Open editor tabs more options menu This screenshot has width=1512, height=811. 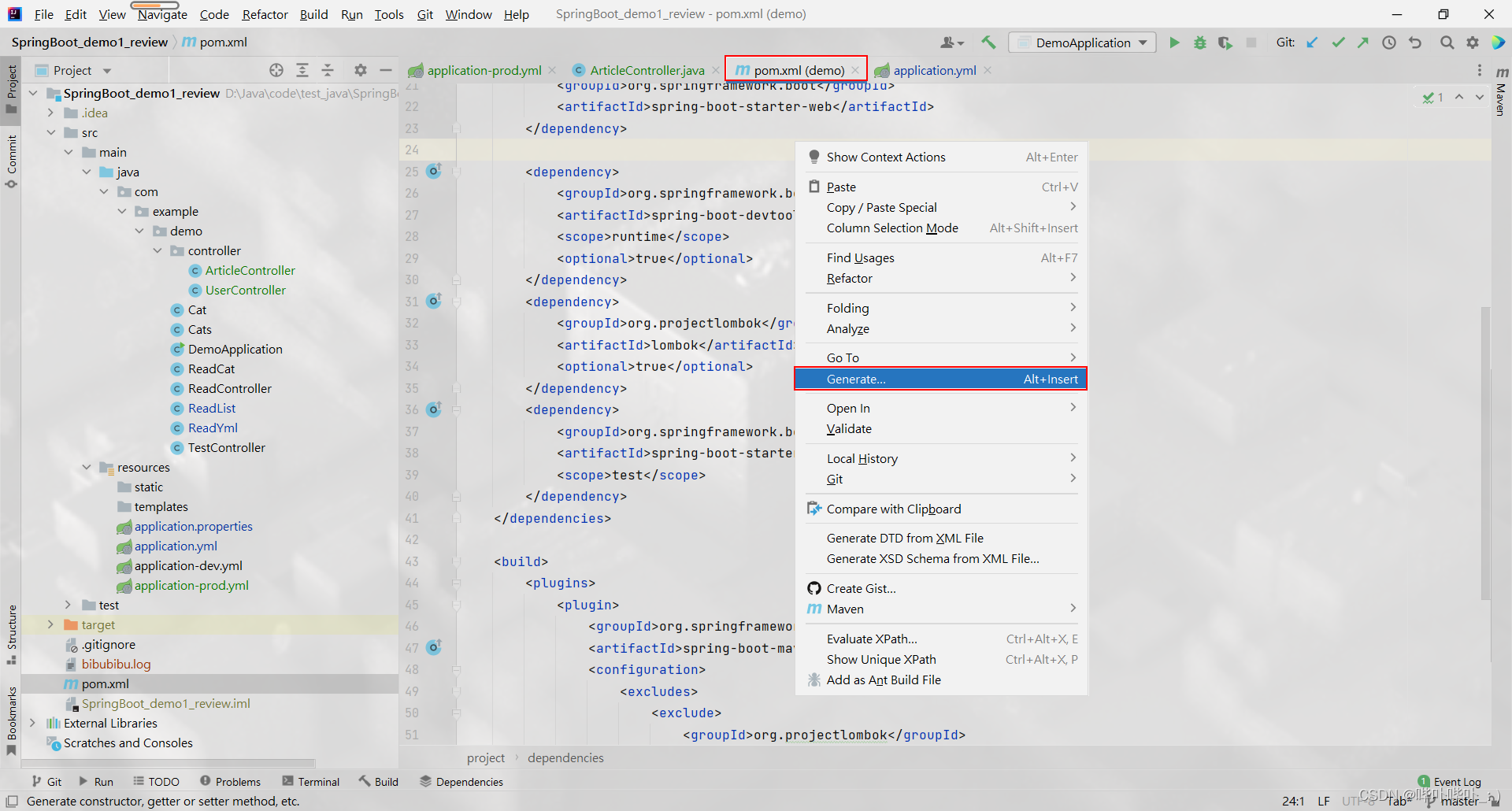coord(1480,70)
